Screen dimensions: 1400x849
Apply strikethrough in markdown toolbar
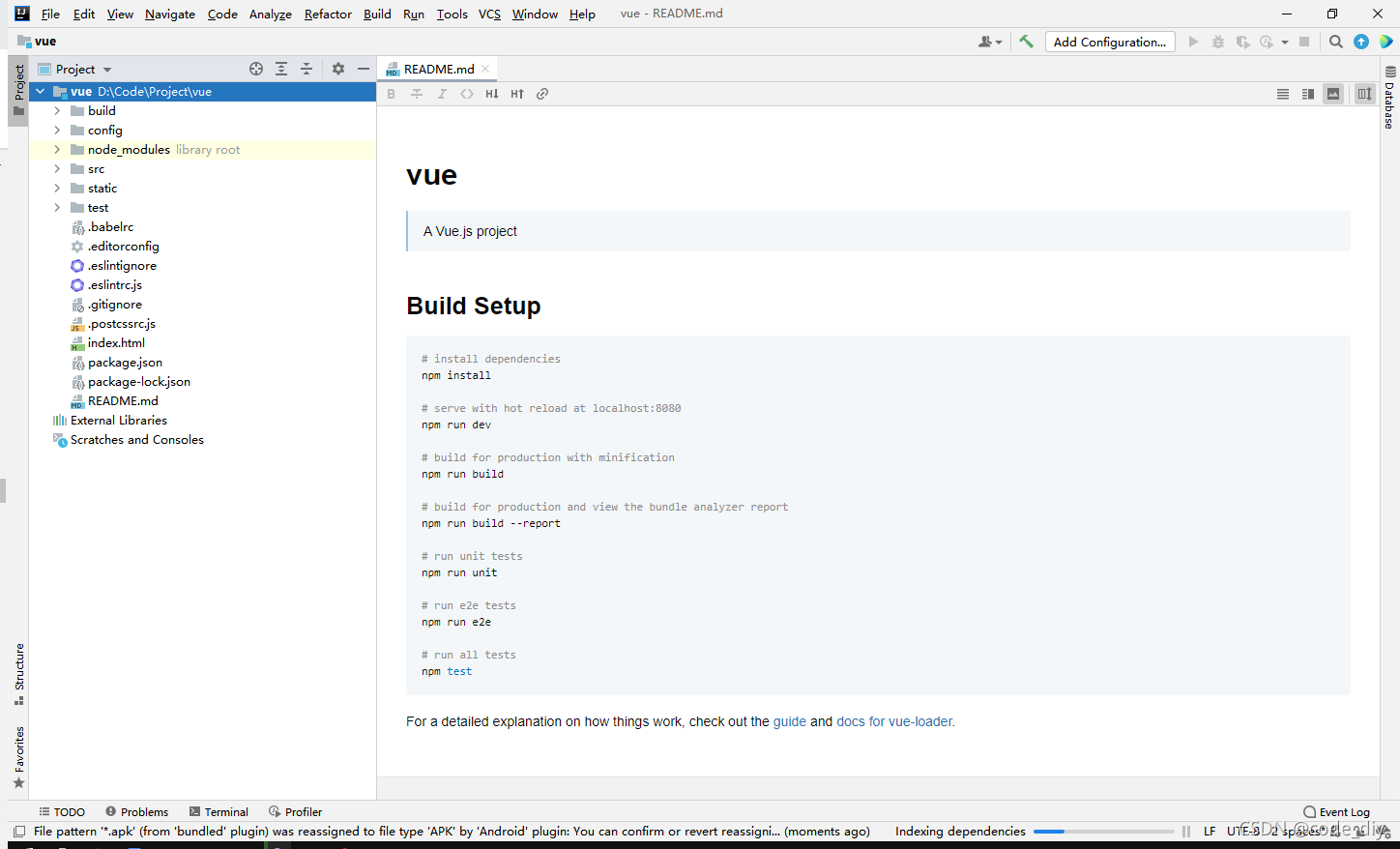pyautogui.click(x=417, y=94)
